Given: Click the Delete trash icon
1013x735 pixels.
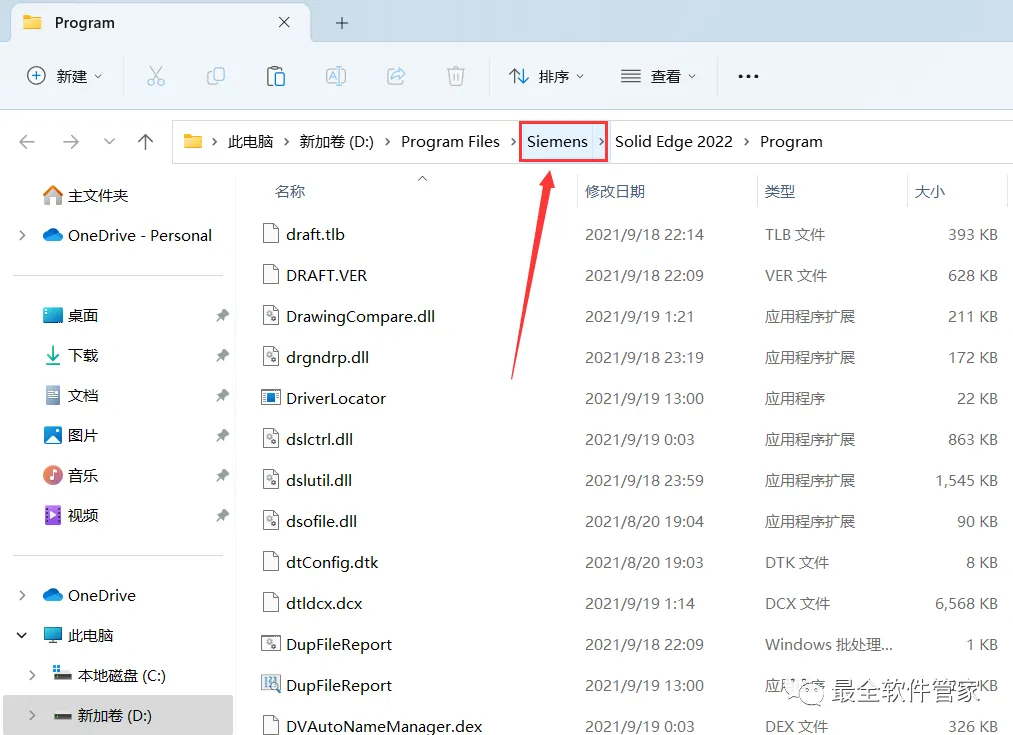Looking at the screenshot, I should point(456,76).
